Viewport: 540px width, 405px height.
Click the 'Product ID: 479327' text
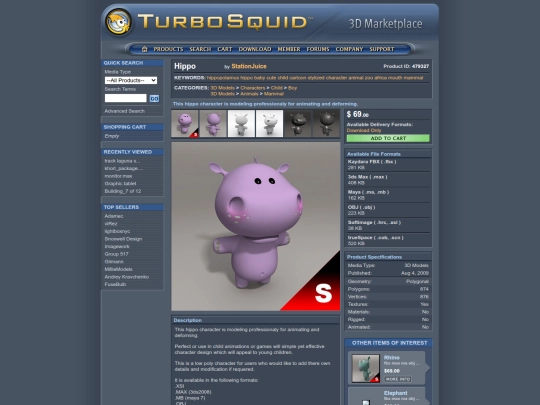pyautogui.click(x=406, y=66)
